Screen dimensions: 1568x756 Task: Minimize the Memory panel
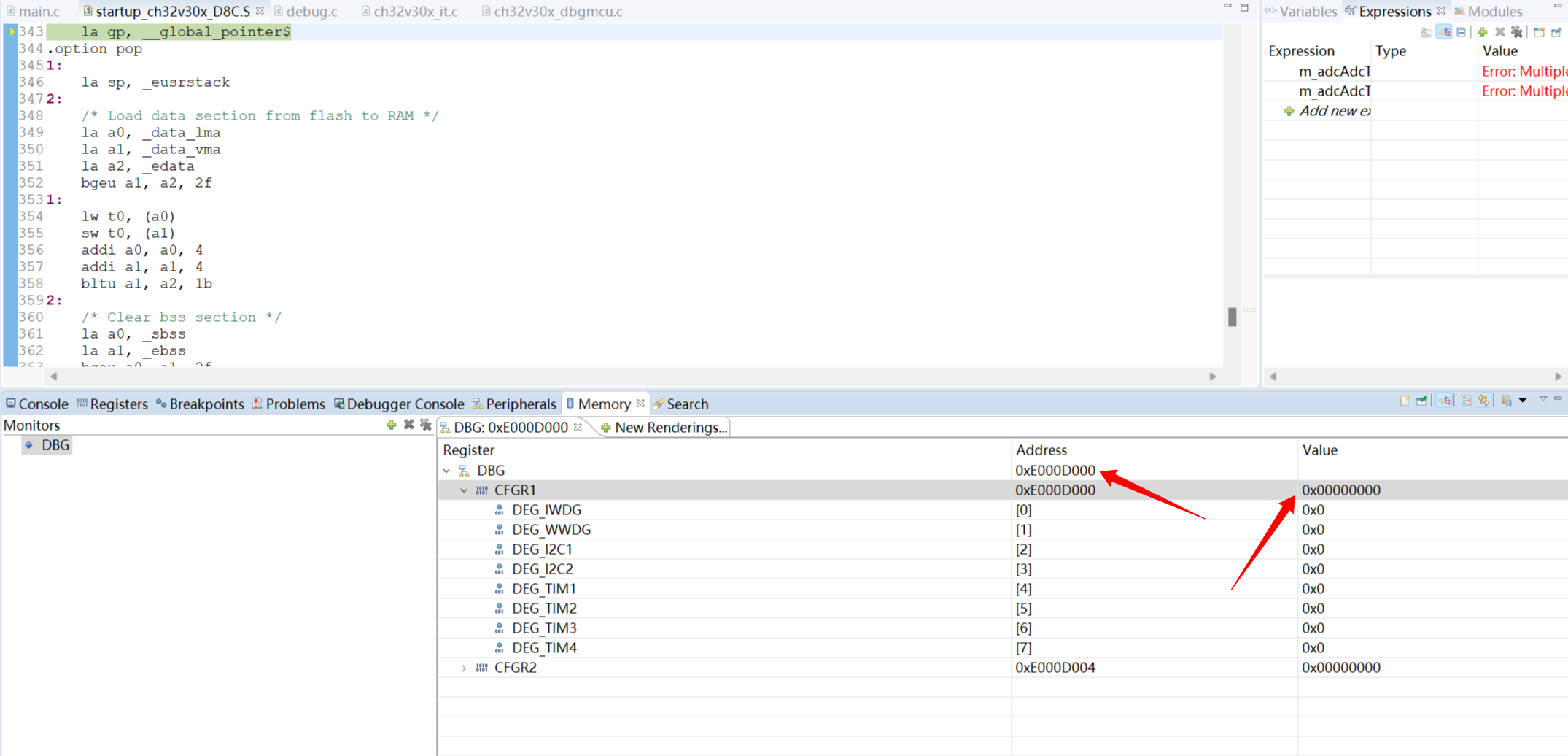coord(1559,399)
